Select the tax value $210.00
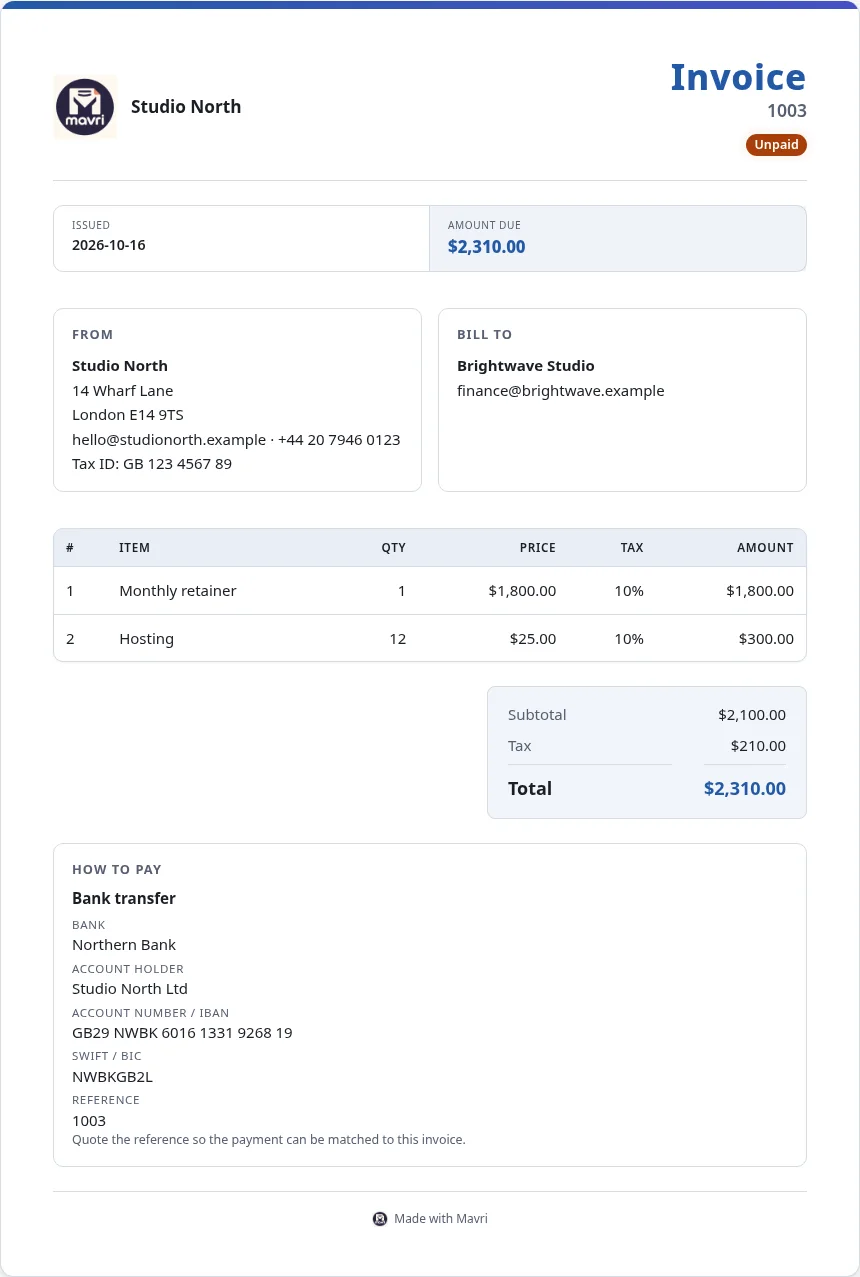The width and height of the screenshot is (860, 1277). 759,746
